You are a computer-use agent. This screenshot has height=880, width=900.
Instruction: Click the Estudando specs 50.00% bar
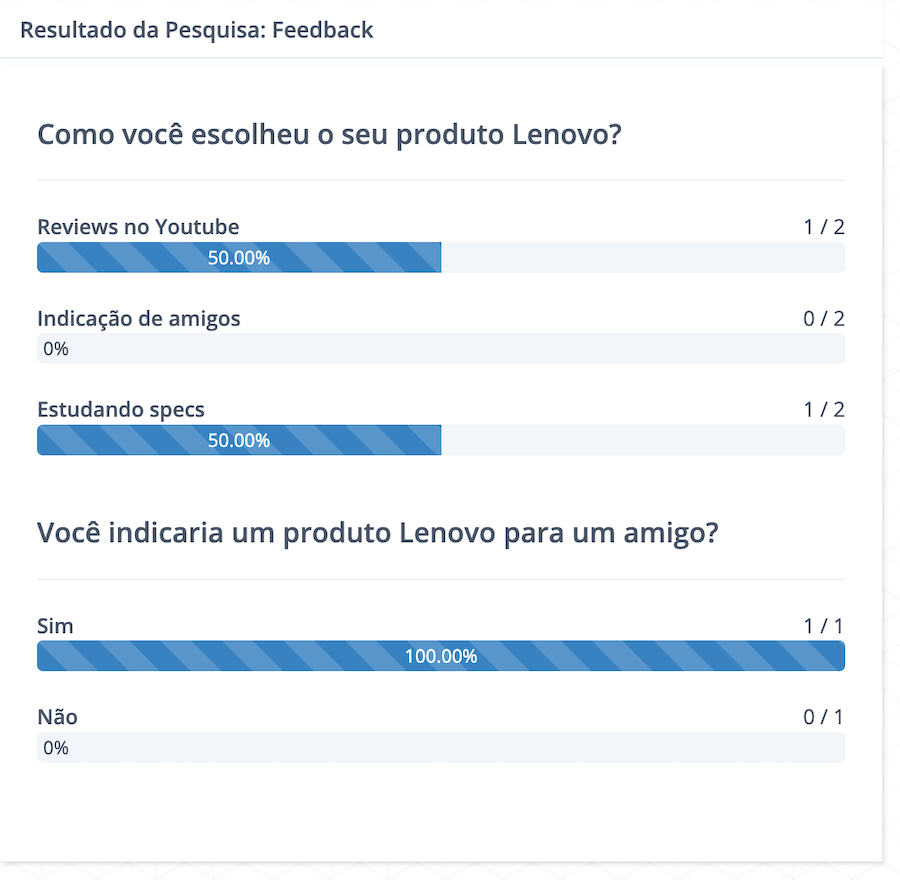pyautogui.click(x=239, y=440)
